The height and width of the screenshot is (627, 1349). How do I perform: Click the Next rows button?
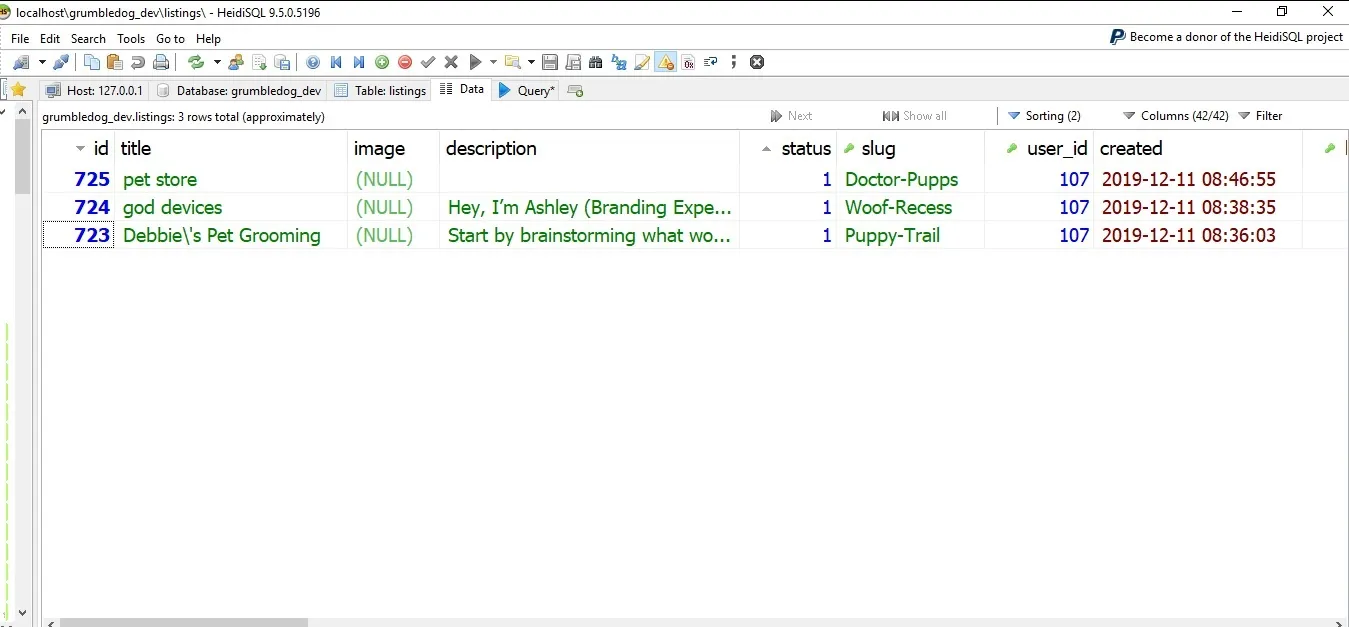point(791,116)
